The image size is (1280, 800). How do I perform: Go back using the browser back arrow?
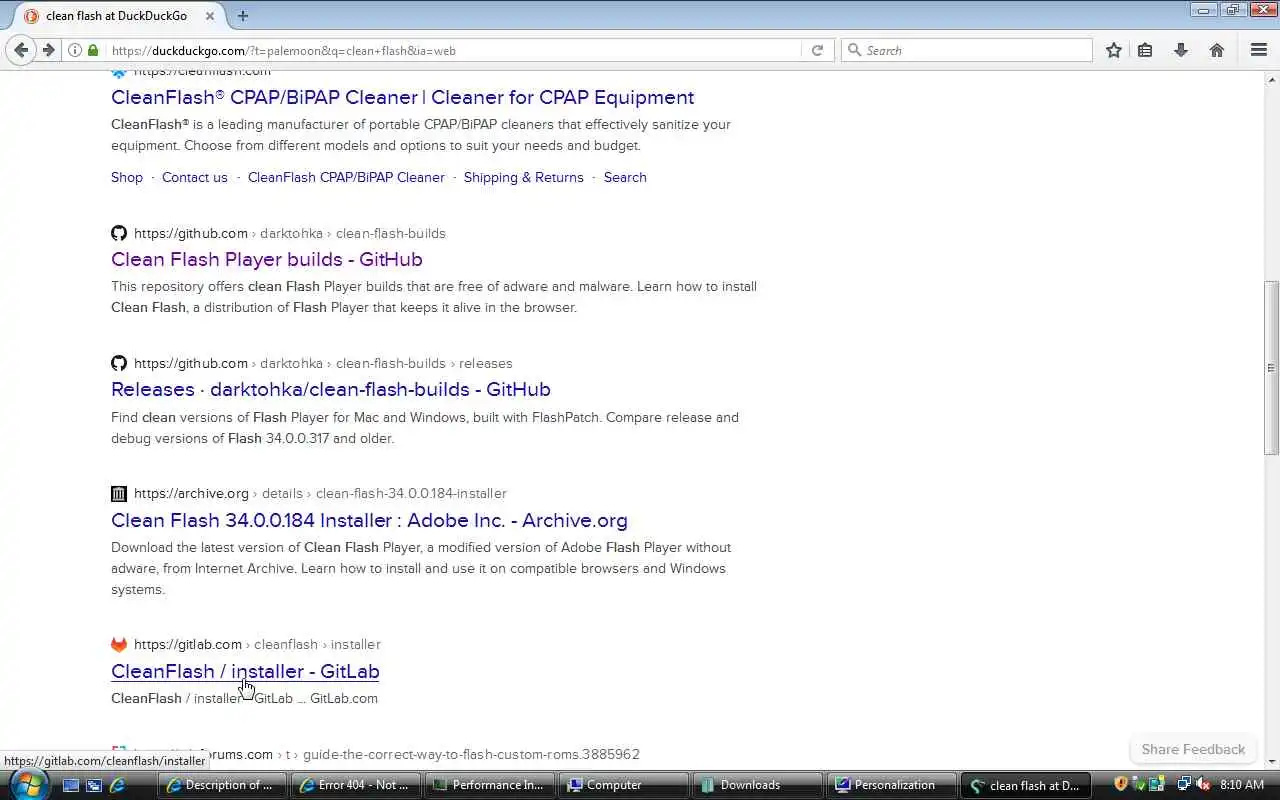21,50
